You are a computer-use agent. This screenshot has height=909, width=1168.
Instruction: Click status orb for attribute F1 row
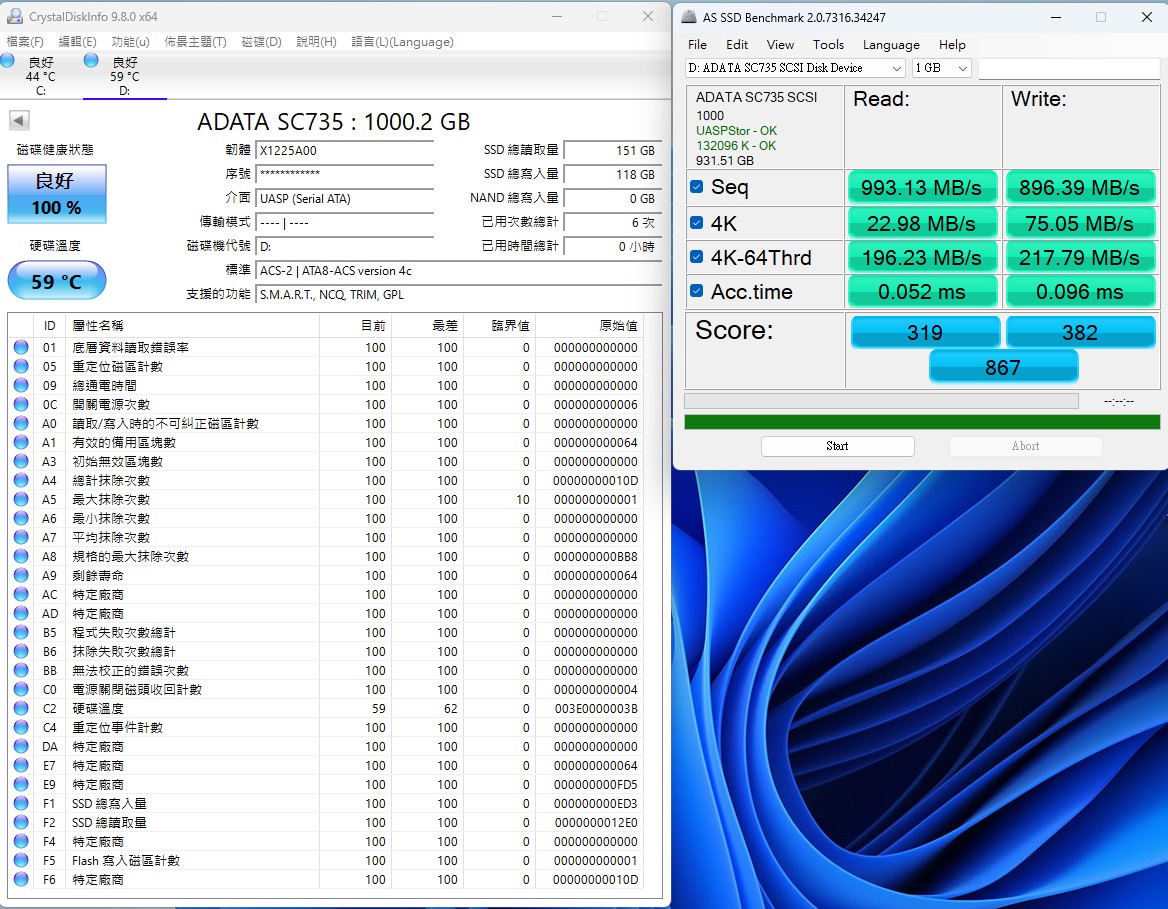[21, 803]
